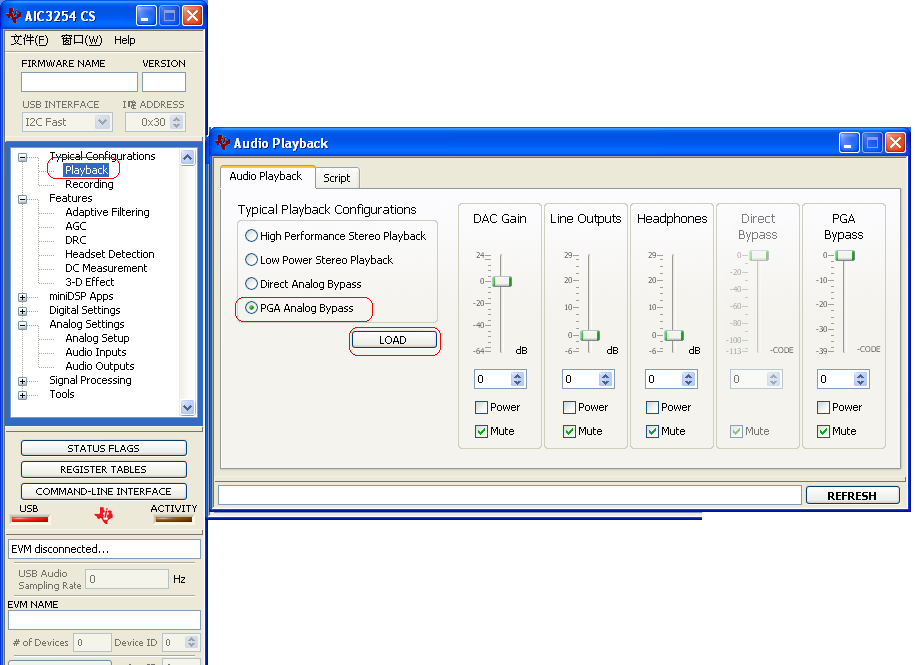The width and height of the screenshot is (915, 665).
Task: Click the AIC3254 CS title bar icon
Action: tap(13, 16)
